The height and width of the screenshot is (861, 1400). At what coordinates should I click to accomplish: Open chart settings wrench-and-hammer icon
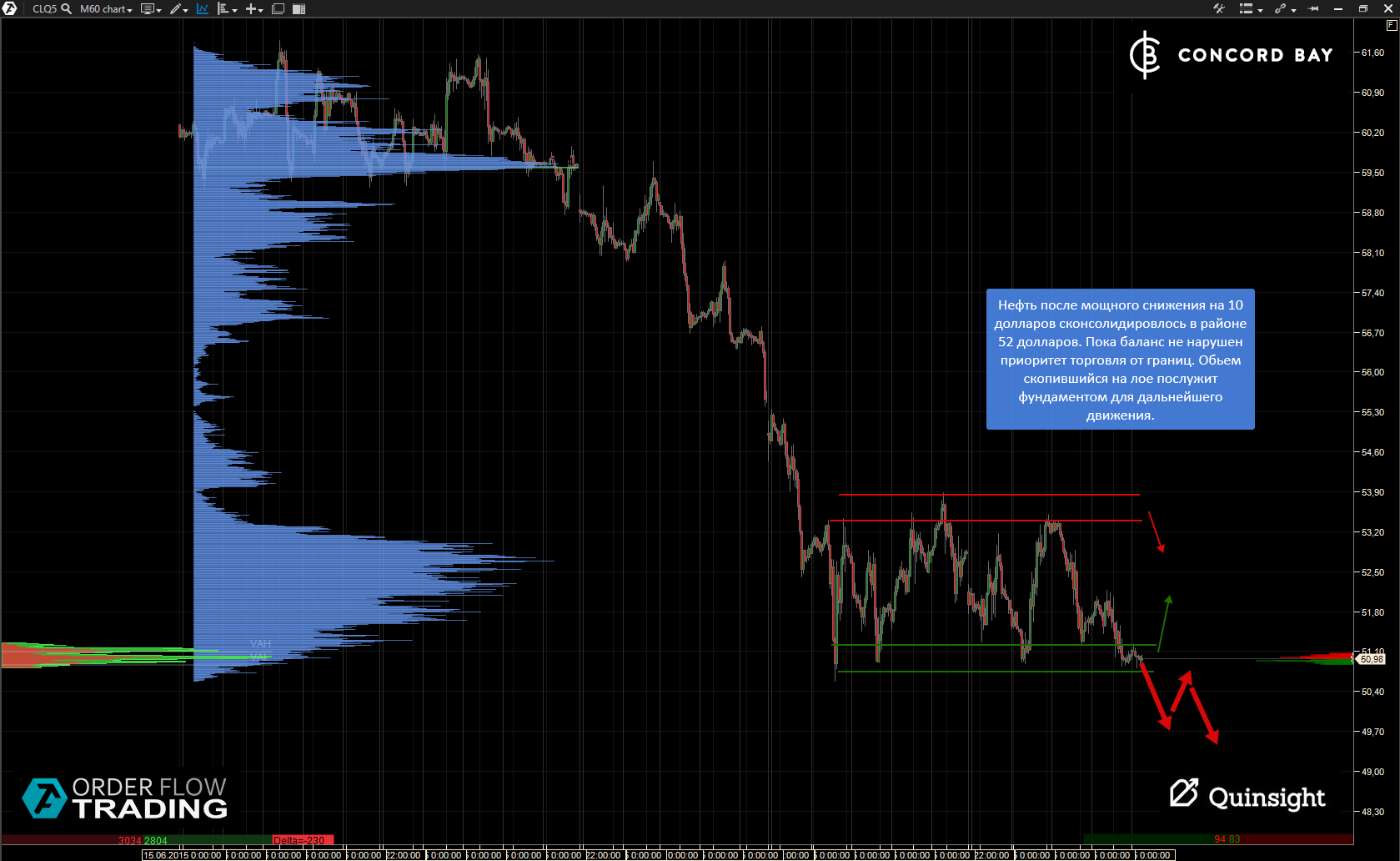[1219, 8]
